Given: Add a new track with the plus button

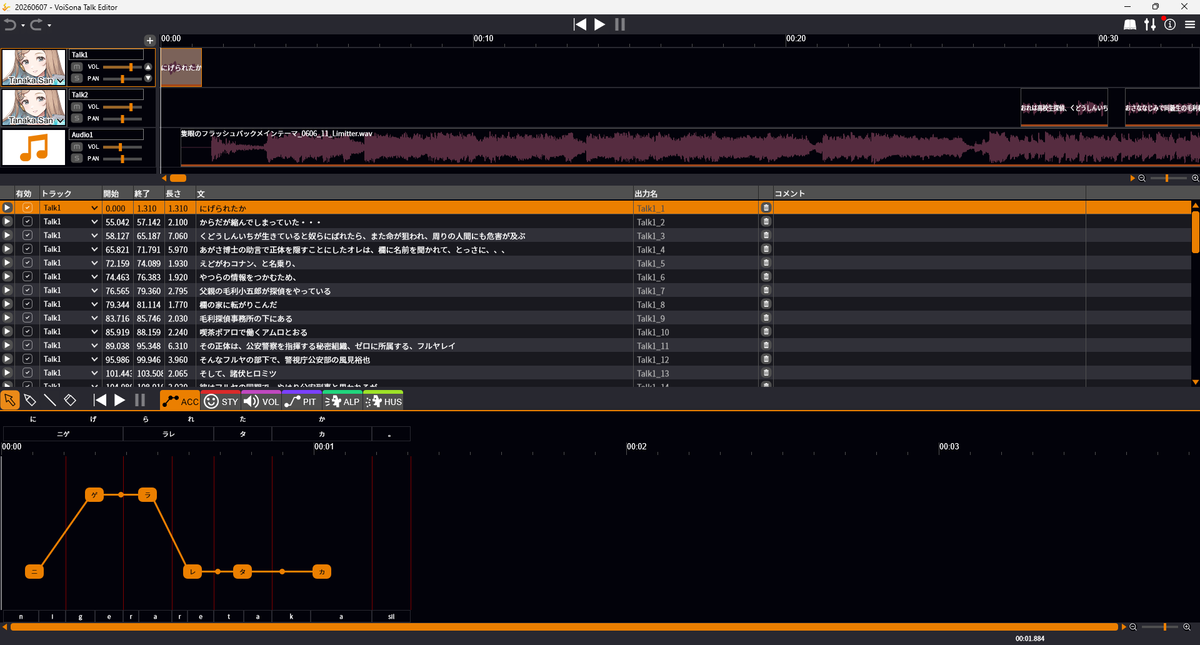Looking at the screenshot, I should (x=150, y=40).
